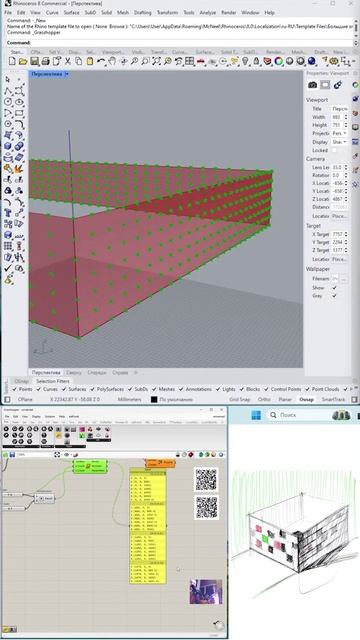Click the Open file folder icon

point(23,61)
